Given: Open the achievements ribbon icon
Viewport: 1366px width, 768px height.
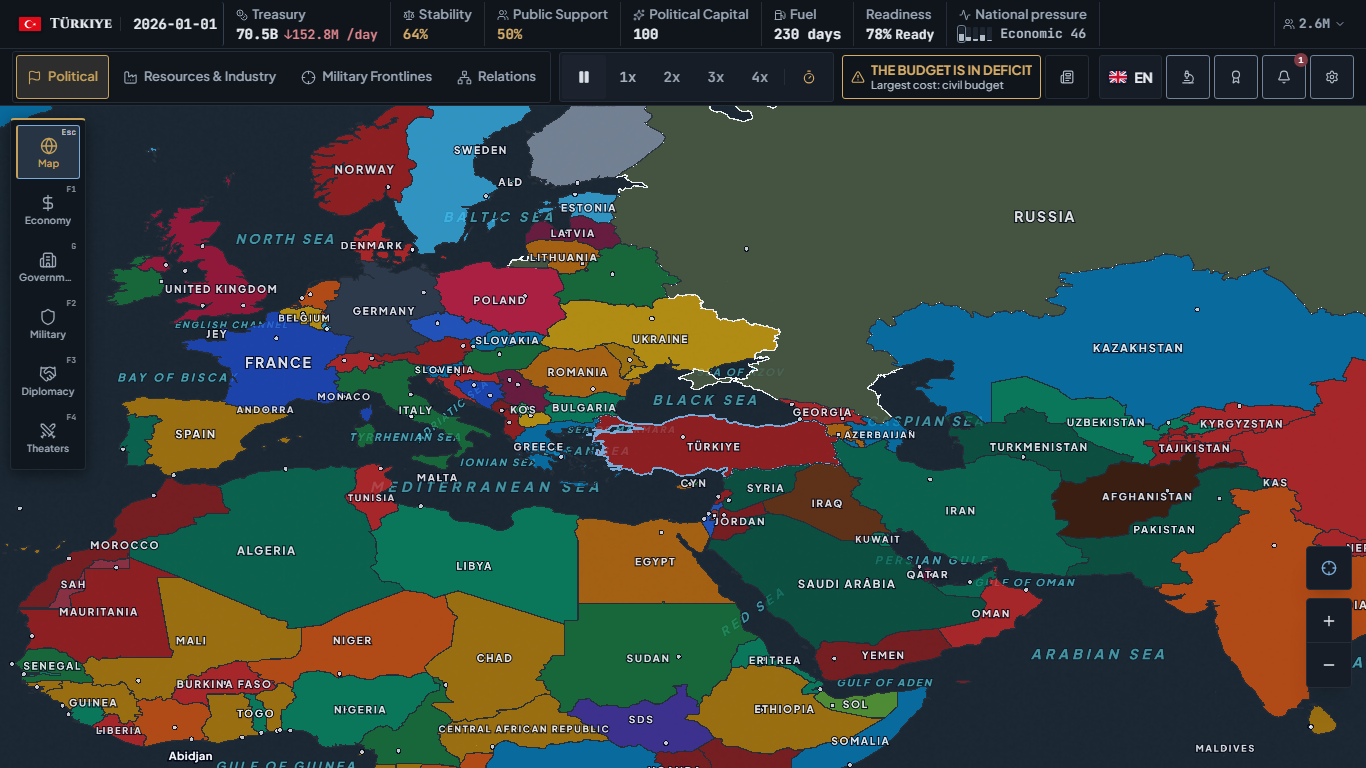Looking at the screenshot, I should [1236, 77].
